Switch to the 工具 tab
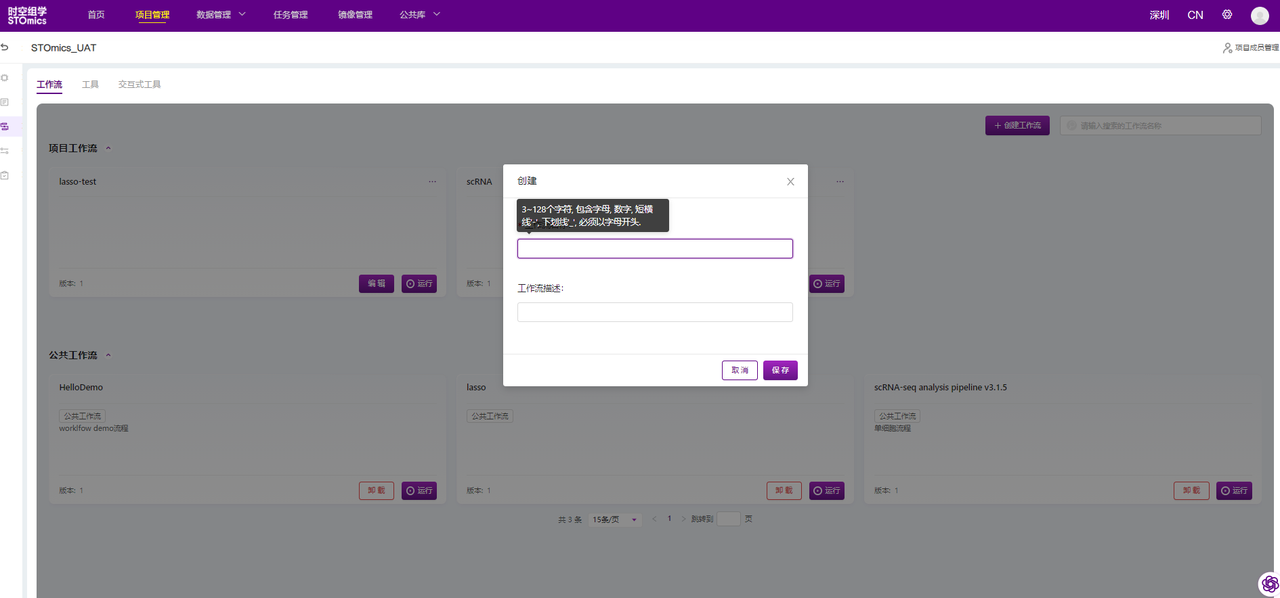This screenshot has height=598, width=1280. pos(90,85)
